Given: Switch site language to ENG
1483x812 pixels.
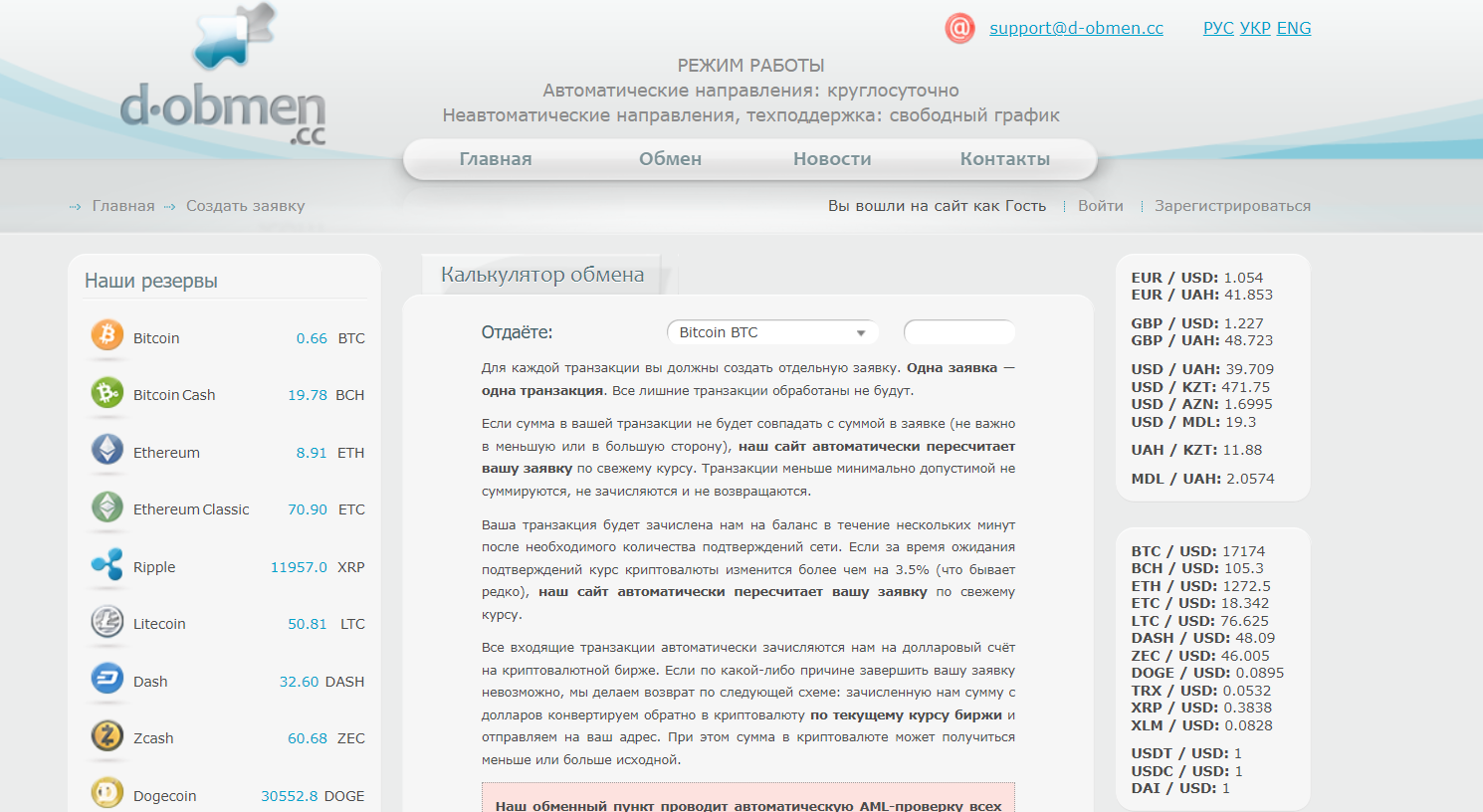Looking at the screenshot, I should (1294, 28).
